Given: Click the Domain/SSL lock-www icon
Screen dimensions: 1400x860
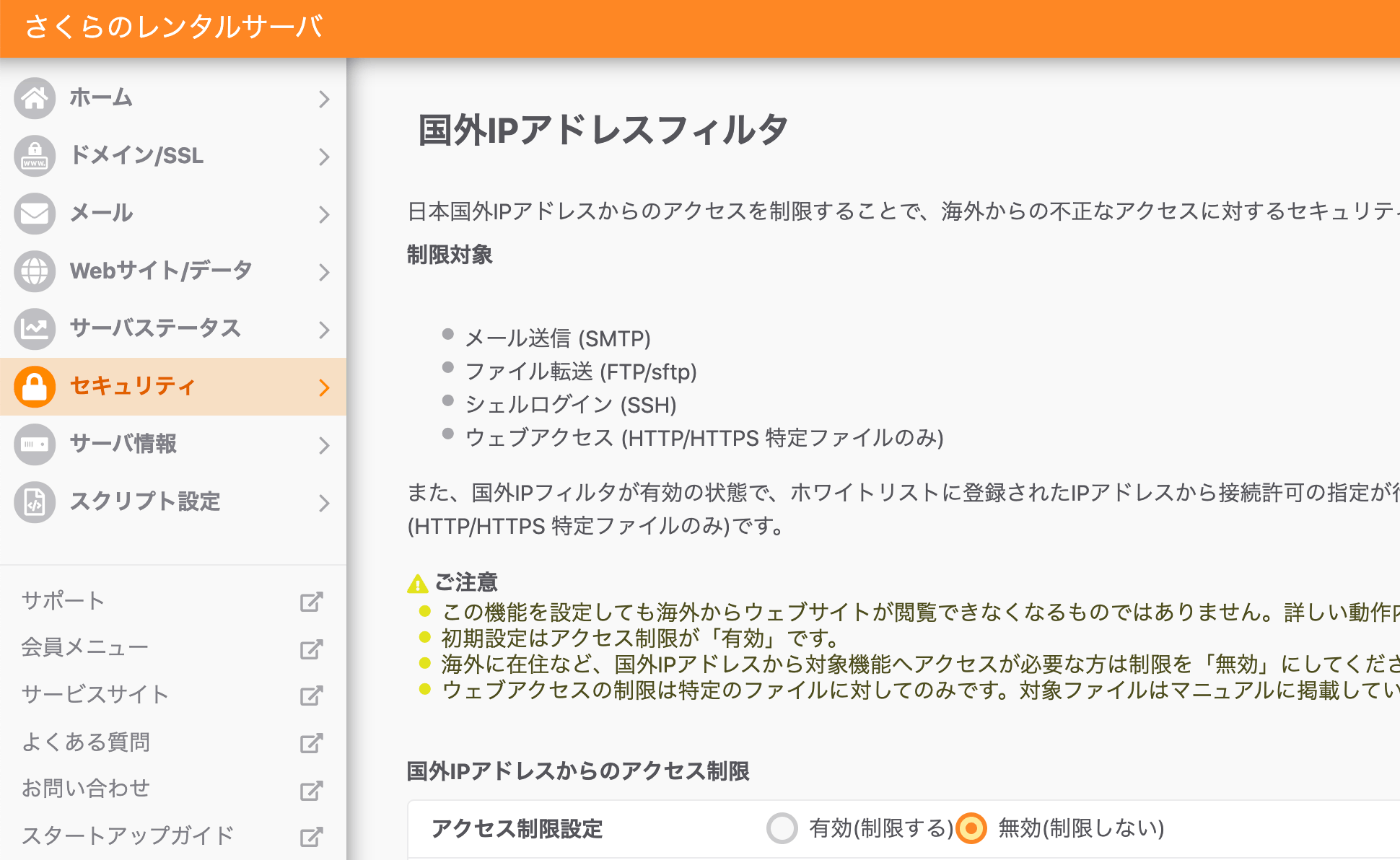Looking at the screenshot, I should pos(35,156).
